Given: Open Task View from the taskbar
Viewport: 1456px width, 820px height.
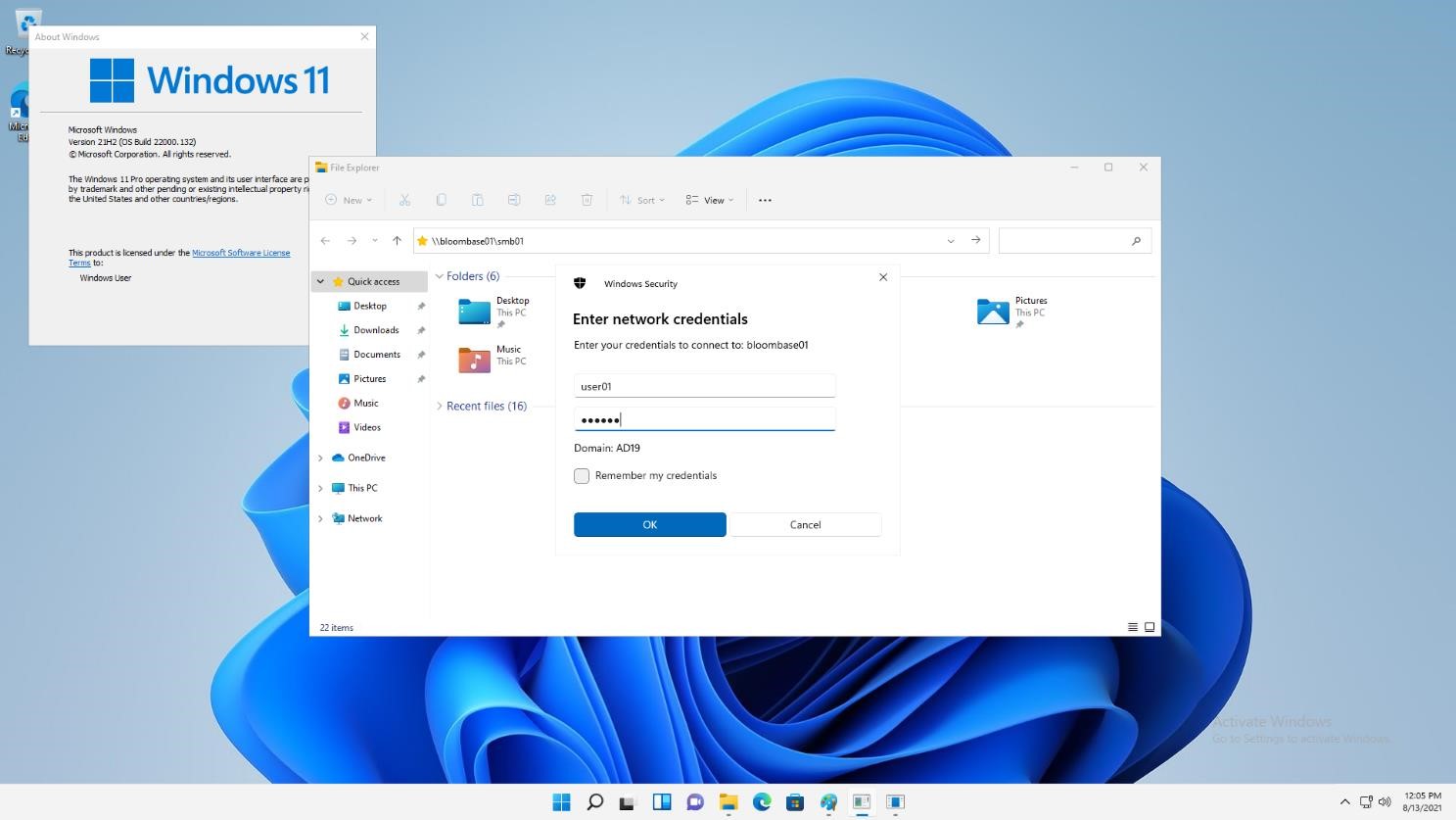Looking at the screenshot, I should [628, 802].
